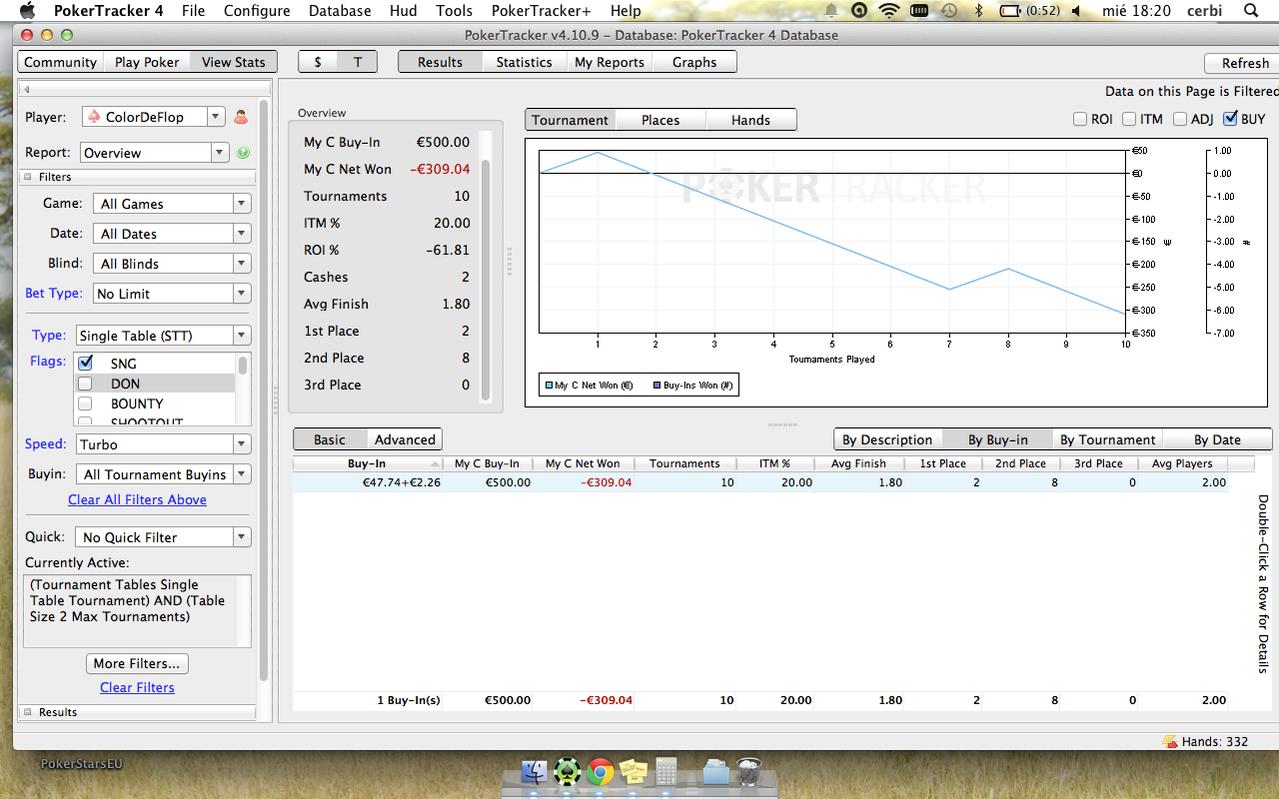Expand the Results section in sidebar
Screen dimensions: 1279x799
[x=28, y=713]
